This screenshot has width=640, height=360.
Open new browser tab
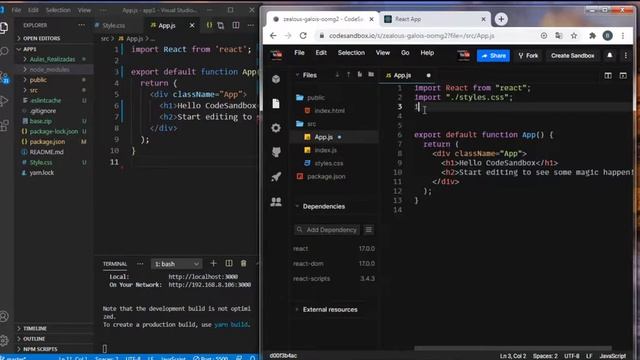[x=501, y=19]
